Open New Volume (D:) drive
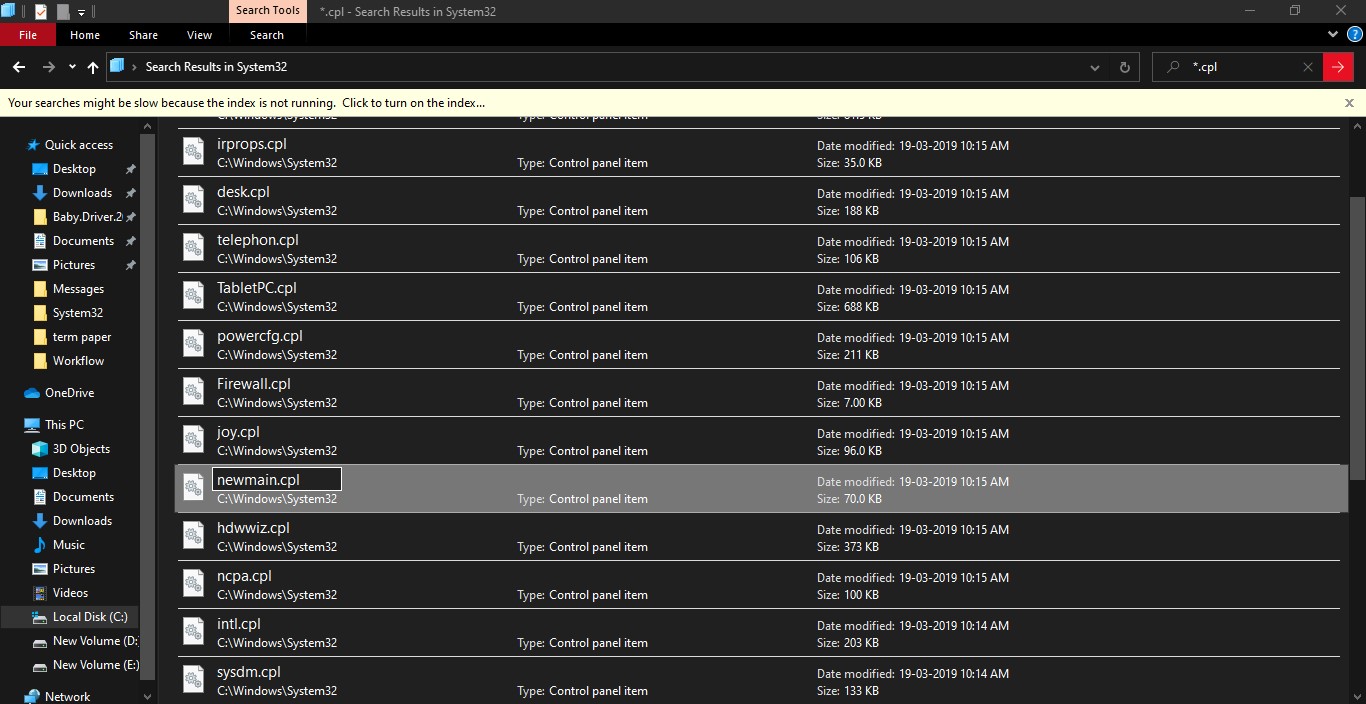Viewport: 1366px width, 704px height. (x=95, y=641)
